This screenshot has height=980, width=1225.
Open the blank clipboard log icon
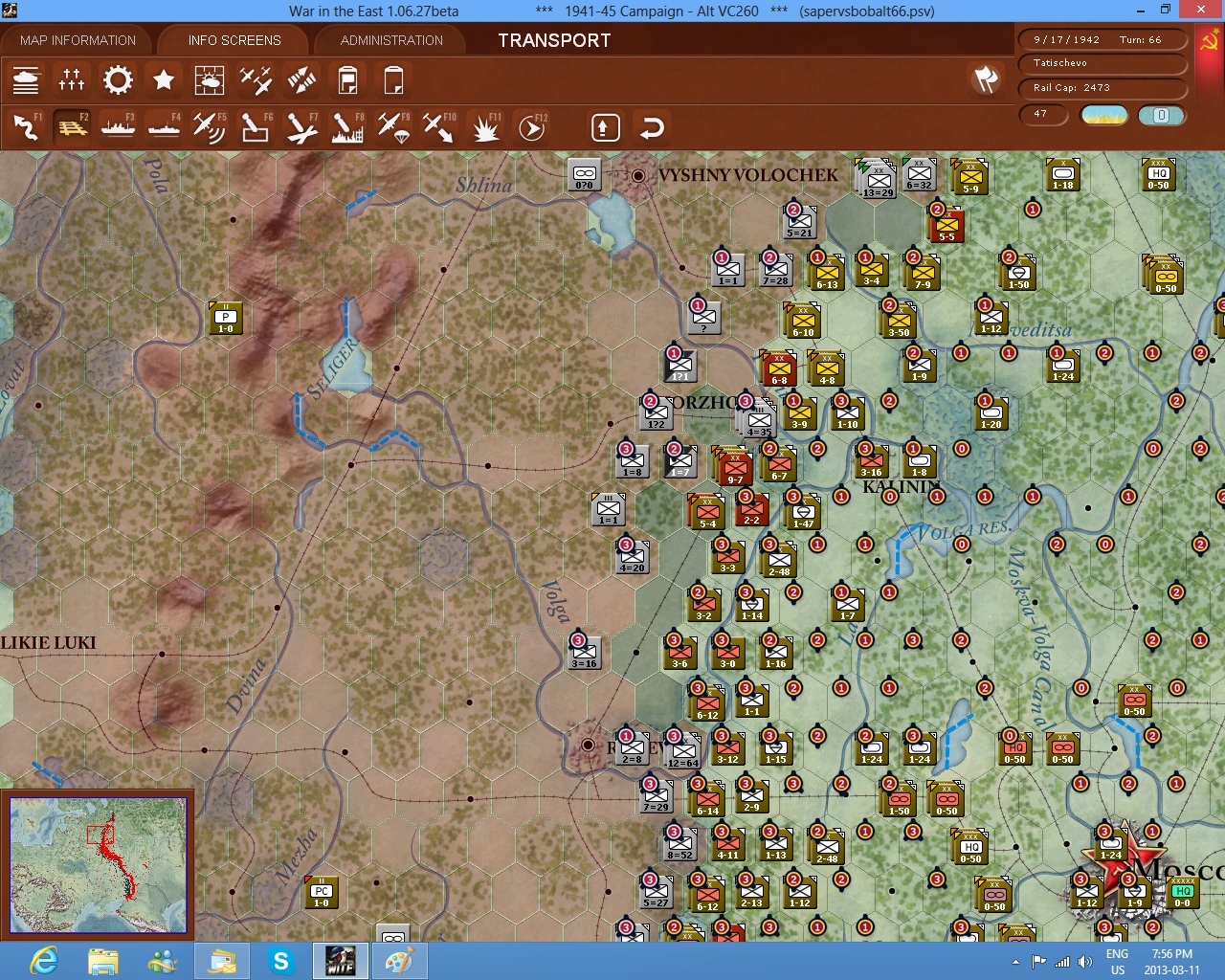click(x=393, y=80)
